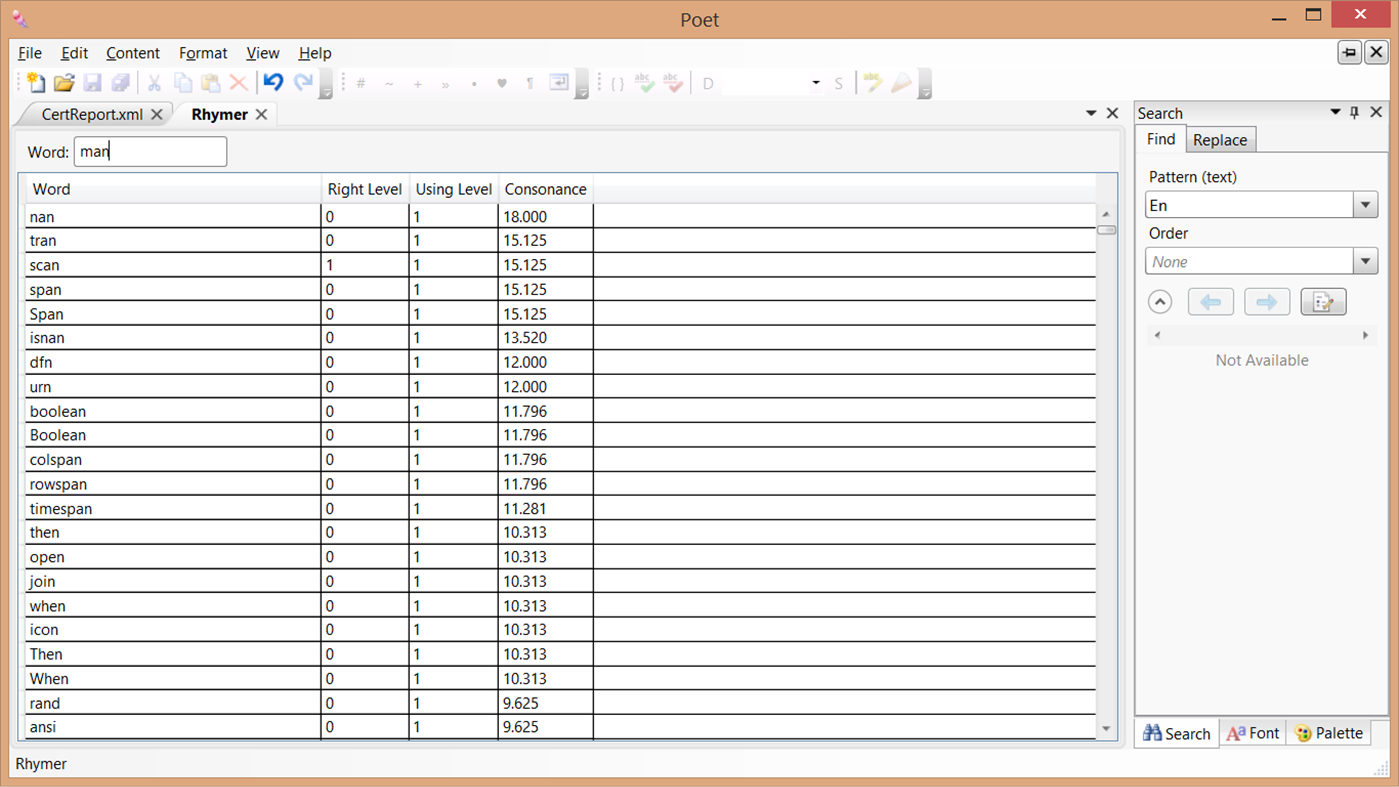Image resolution: width=1399 pixels, height=787 pixels.
Task: Open the Format menu
Action: point(203,53)
